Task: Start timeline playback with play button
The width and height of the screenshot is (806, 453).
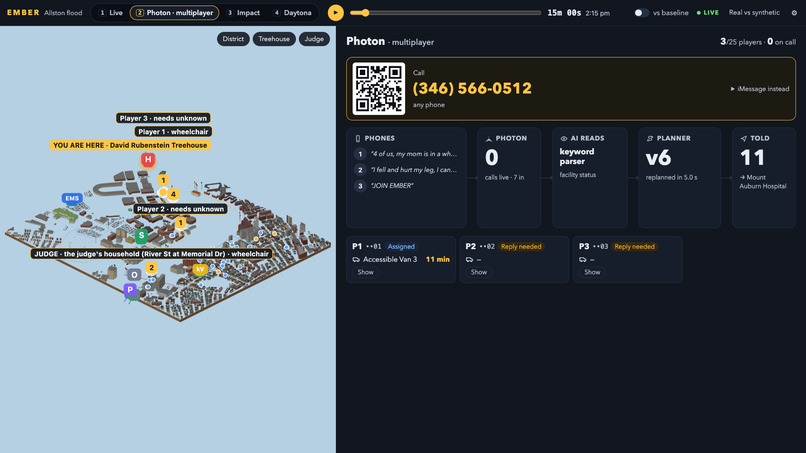Action: [x=336, y=12]
